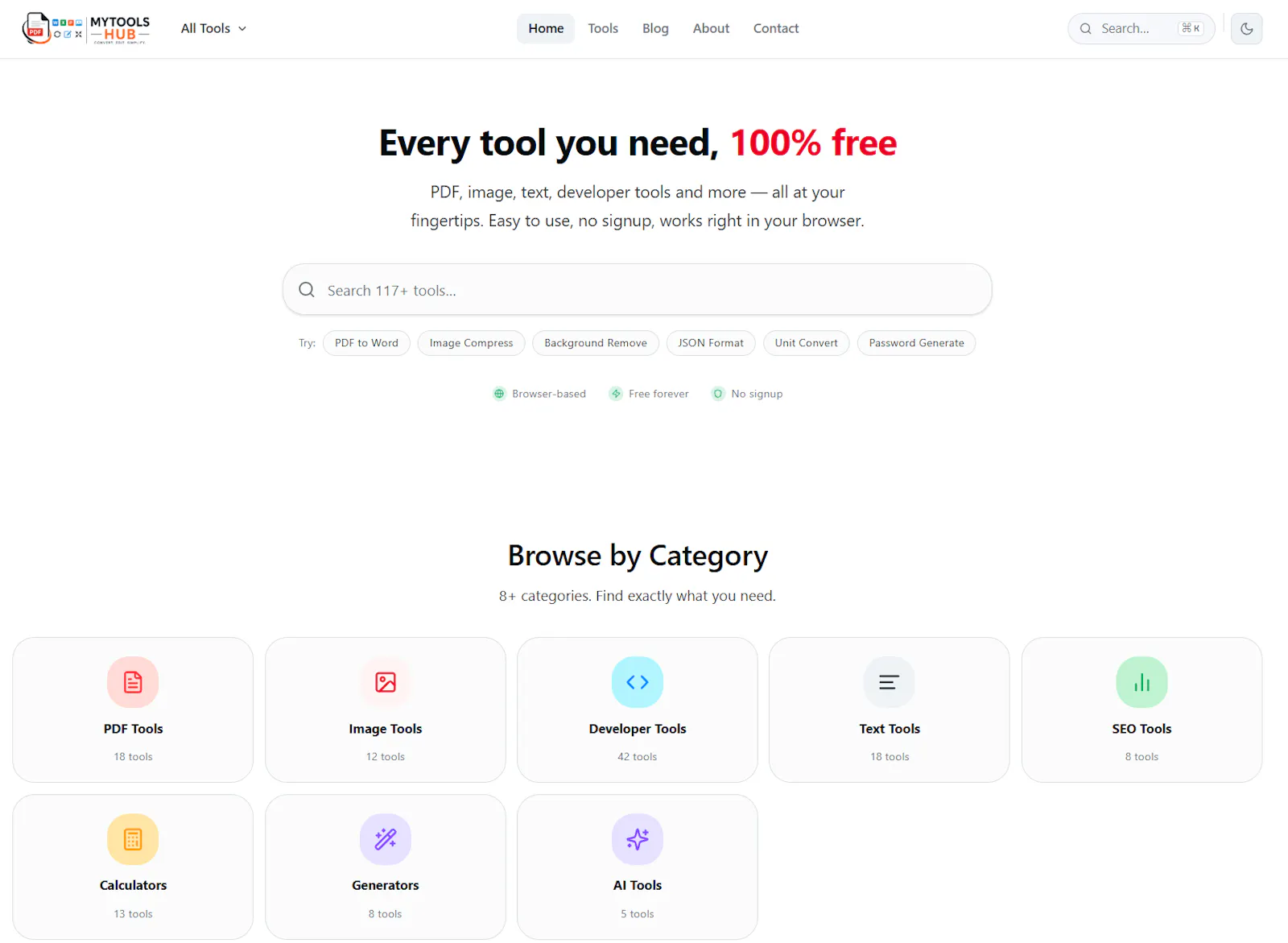Try the Password Generate suggestion

[916, 343]
